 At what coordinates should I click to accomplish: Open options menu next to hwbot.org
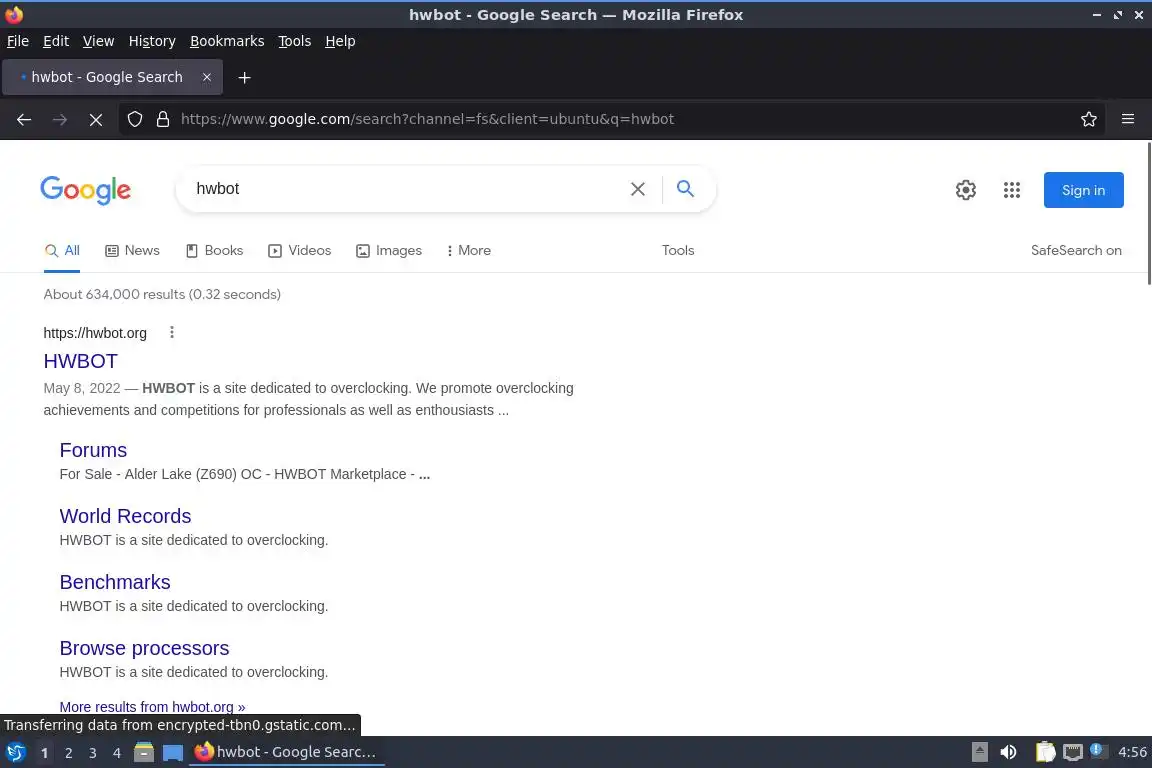point(172,333)
